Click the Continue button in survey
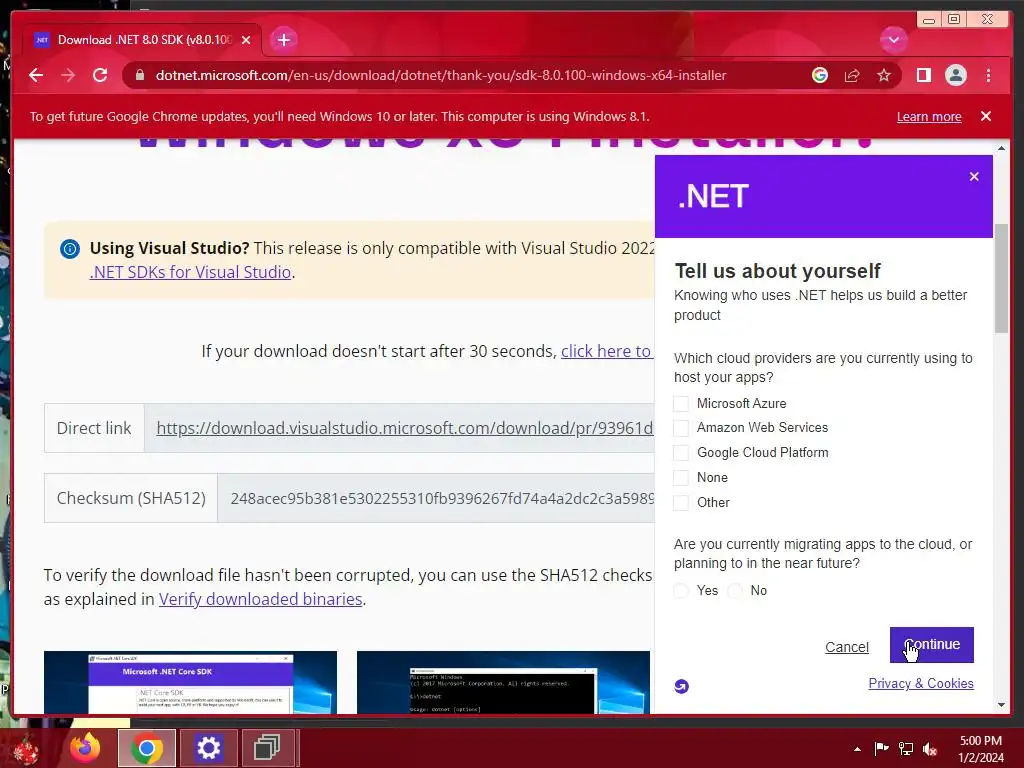 tap(931, 645)
